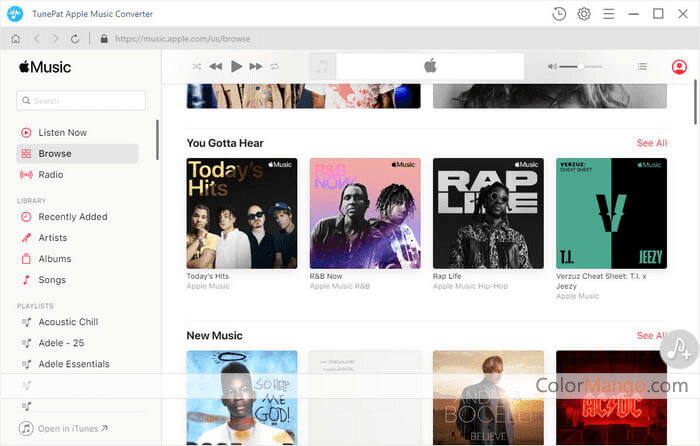Click Apple Music R&B curator link
The height and width of the screenshot is (446, 700).
(340, 286)
